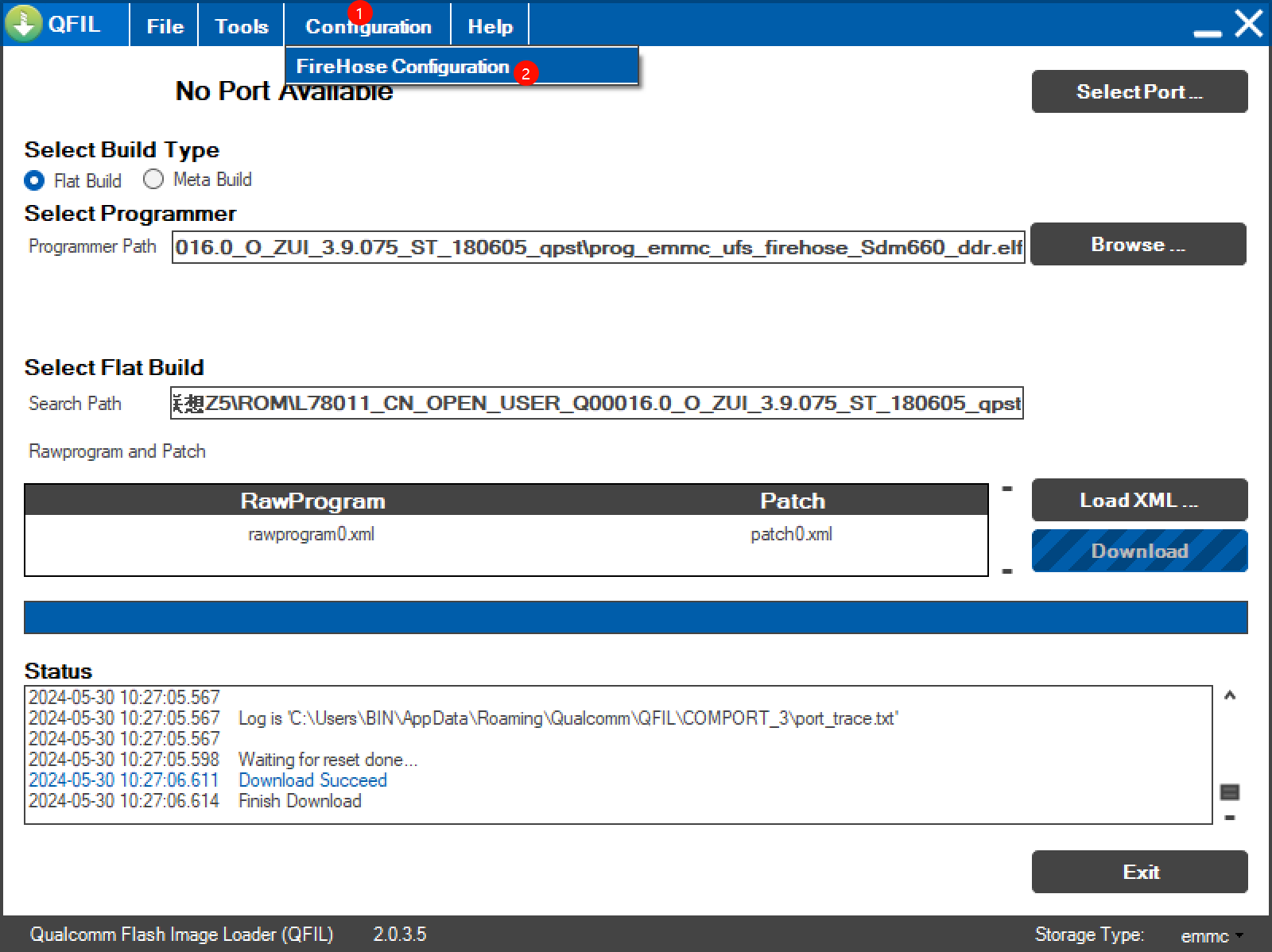Image resolution: width=1272 pixels, height=952 pixels.
Task: Select the Flat Build radio button
Action: [x=34, y=180]
